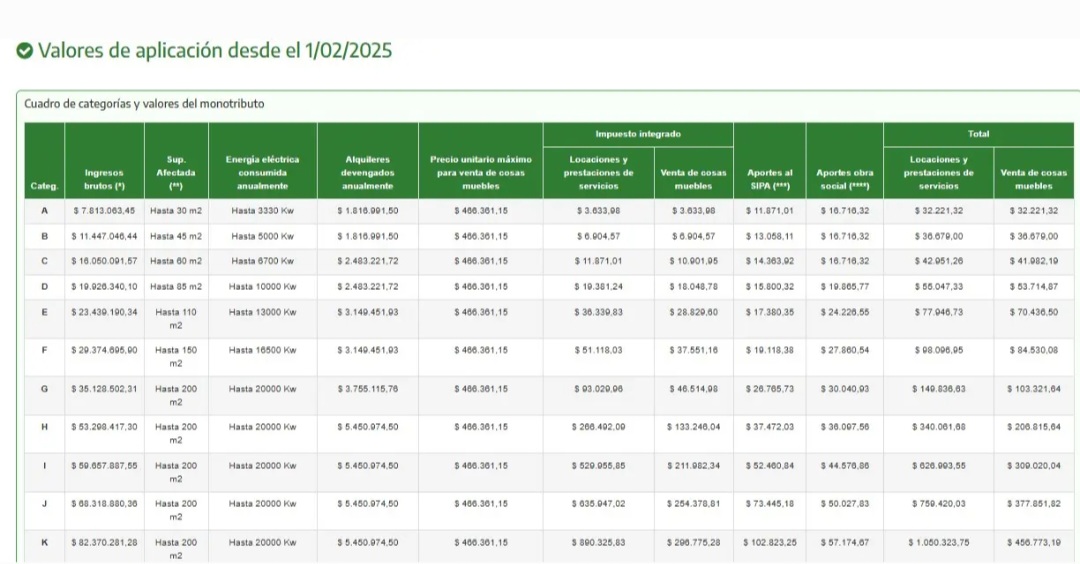Select category 'G' row label
This screenshot has height=564, width=1080.
(x=44, y=389)
